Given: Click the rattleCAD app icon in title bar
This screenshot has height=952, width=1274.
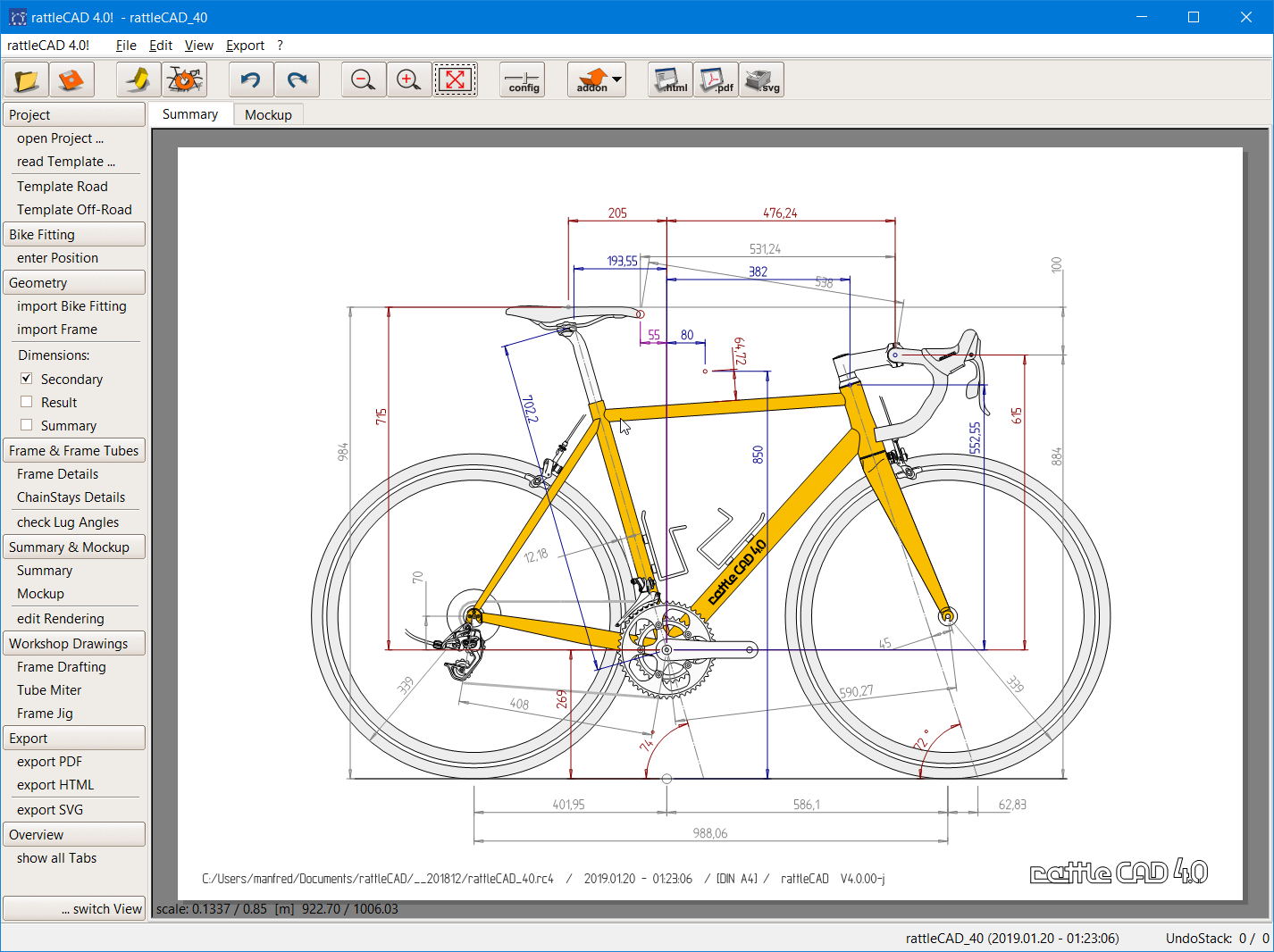Looking at the screenshot, I should point(17,17).
